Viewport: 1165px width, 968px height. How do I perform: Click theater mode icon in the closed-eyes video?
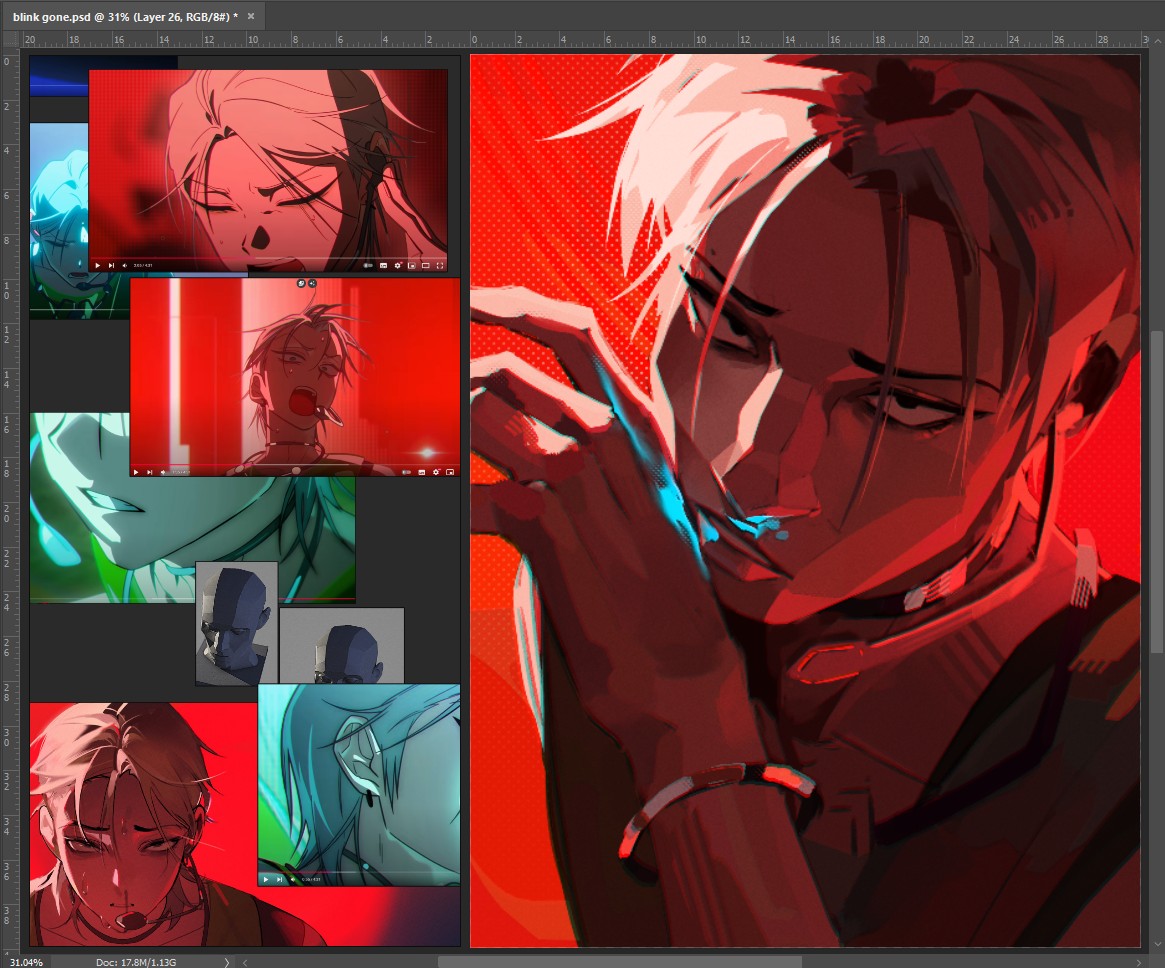[x=425, y=265]
